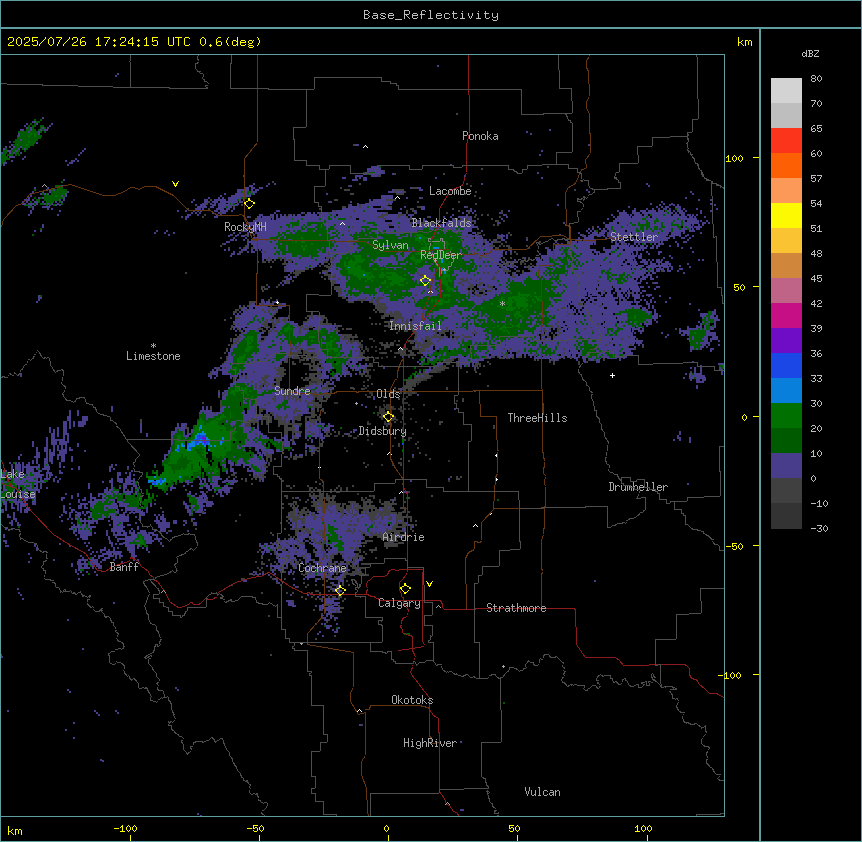This screenshot has height=842, width=862.
Task: Click the white plus marker west of Drumheller region
Action: [612, 375]
